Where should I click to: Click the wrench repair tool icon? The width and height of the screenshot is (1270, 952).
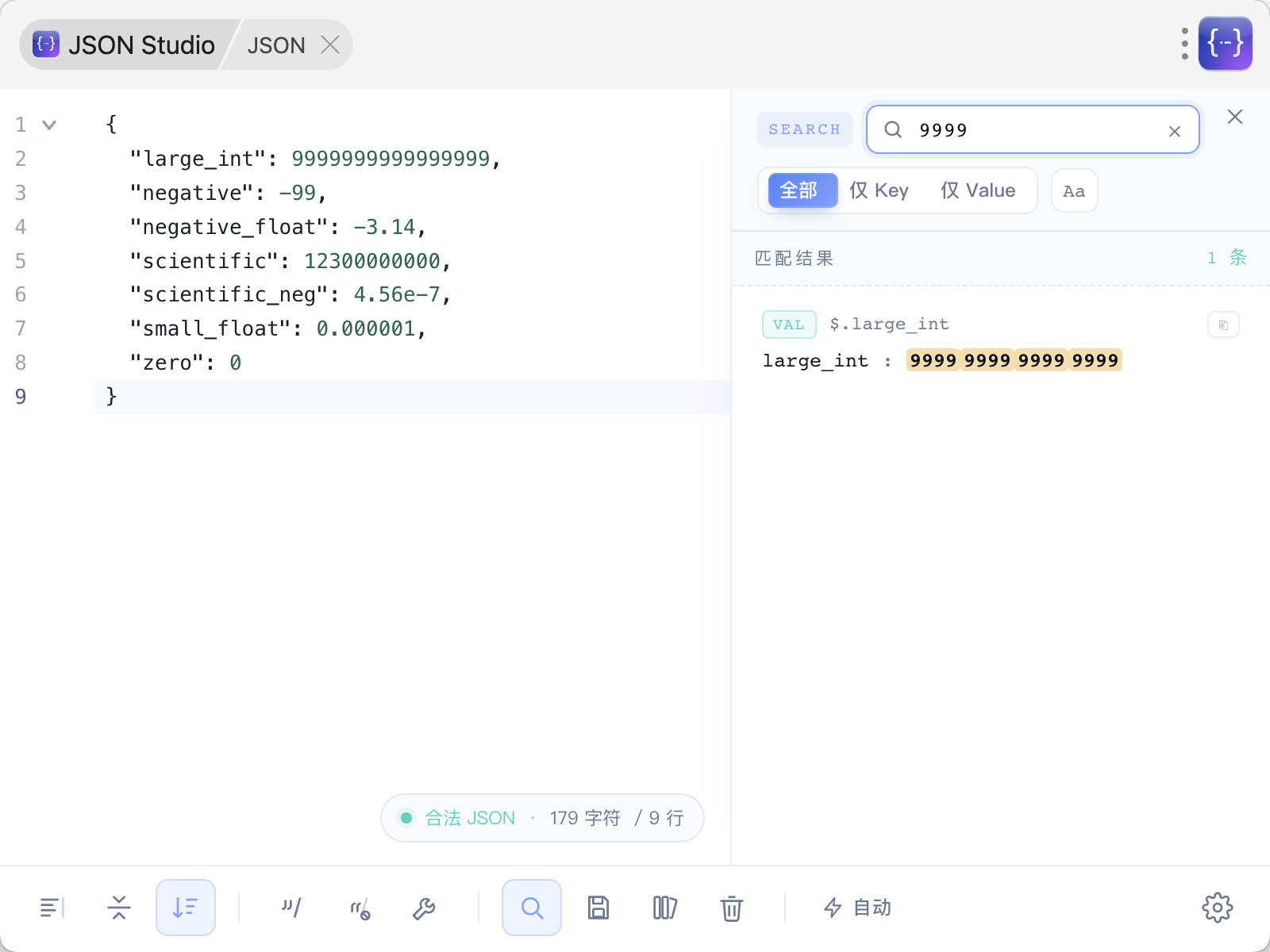(x=424, y=908)
